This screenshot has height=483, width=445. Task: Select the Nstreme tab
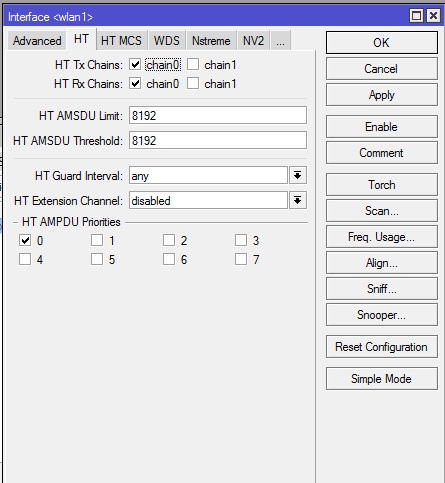click(x=211, y=41)
